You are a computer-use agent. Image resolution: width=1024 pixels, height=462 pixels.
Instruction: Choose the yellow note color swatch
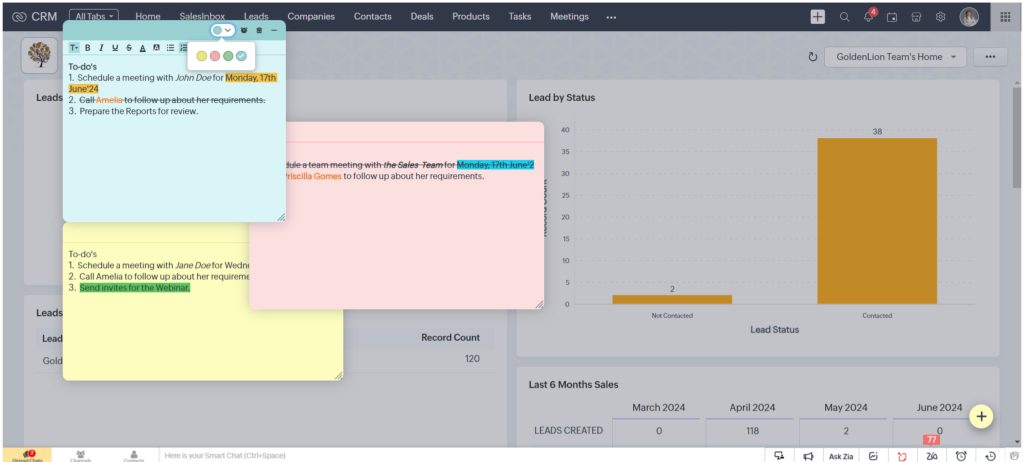click(x=201, y=56)
